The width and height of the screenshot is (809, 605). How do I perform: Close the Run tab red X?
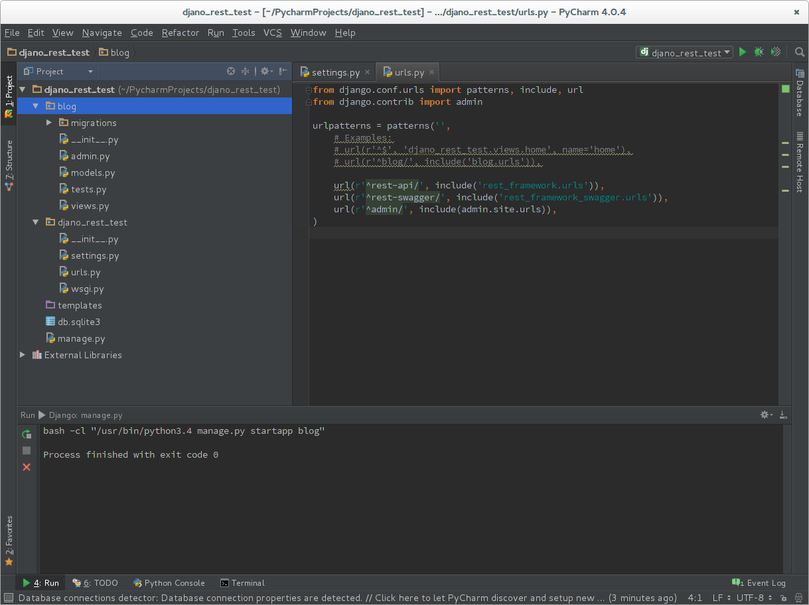click(26, 467)
